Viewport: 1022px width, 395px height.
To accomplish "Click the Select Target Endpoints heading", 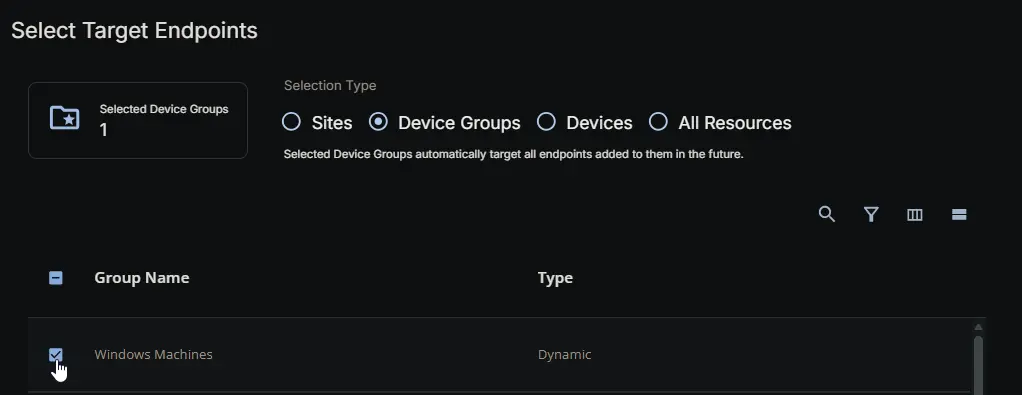I will coord(134,31).
